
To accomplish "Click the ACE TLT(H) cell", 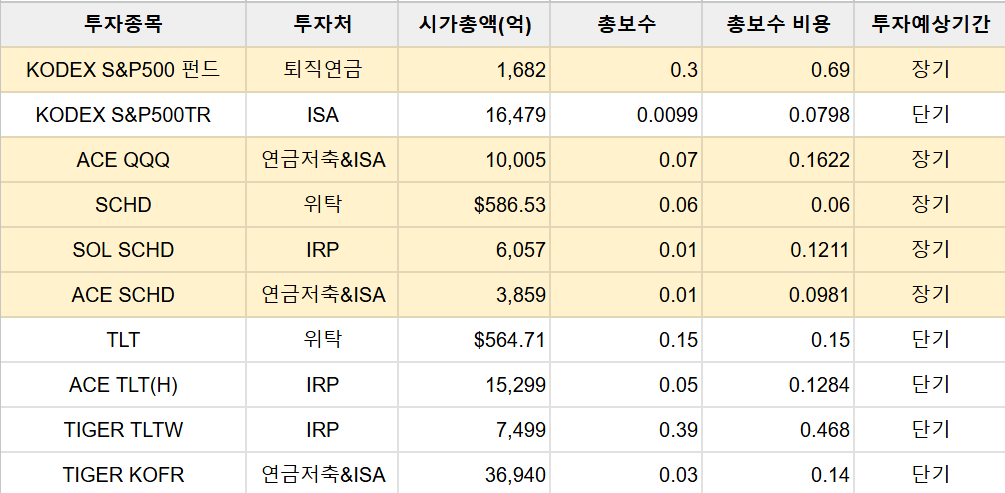I will pos(123,385).
